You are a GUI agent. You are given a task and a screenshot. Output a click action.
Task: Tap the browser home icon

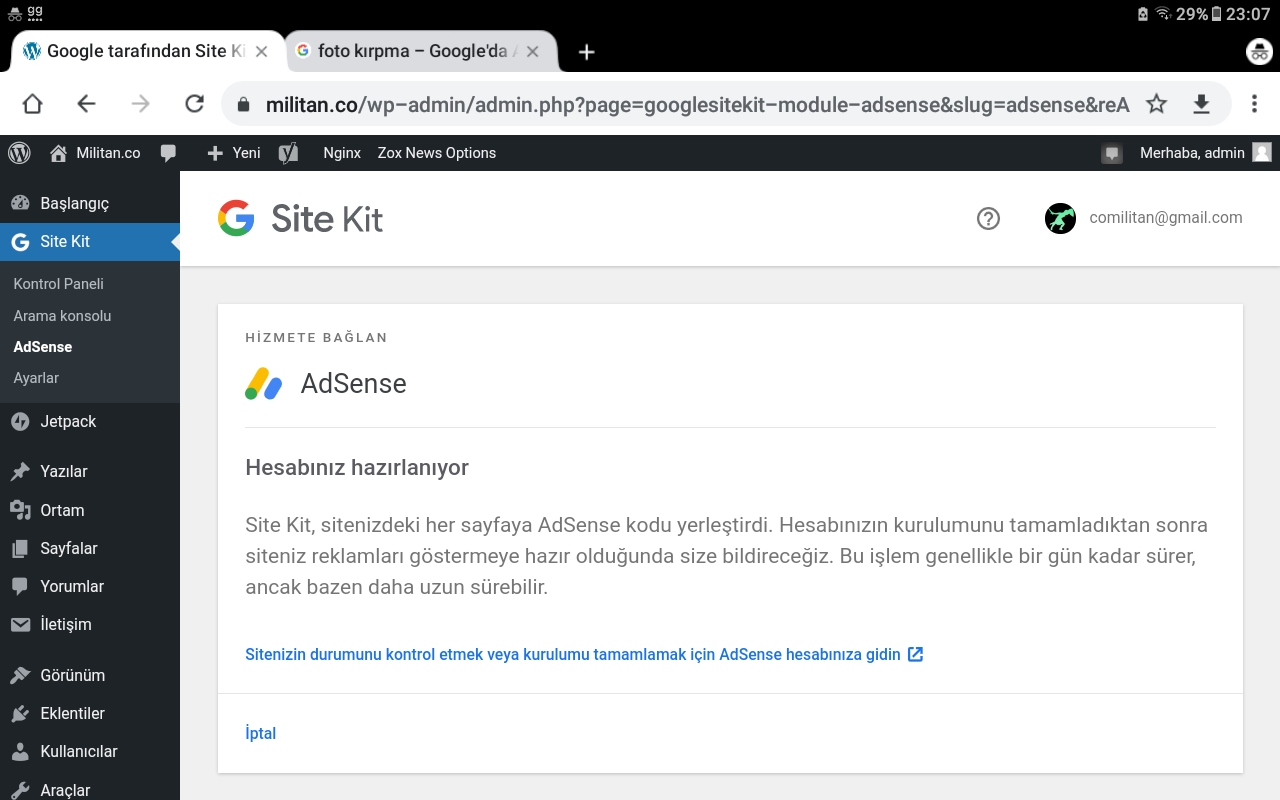point(33,104)
